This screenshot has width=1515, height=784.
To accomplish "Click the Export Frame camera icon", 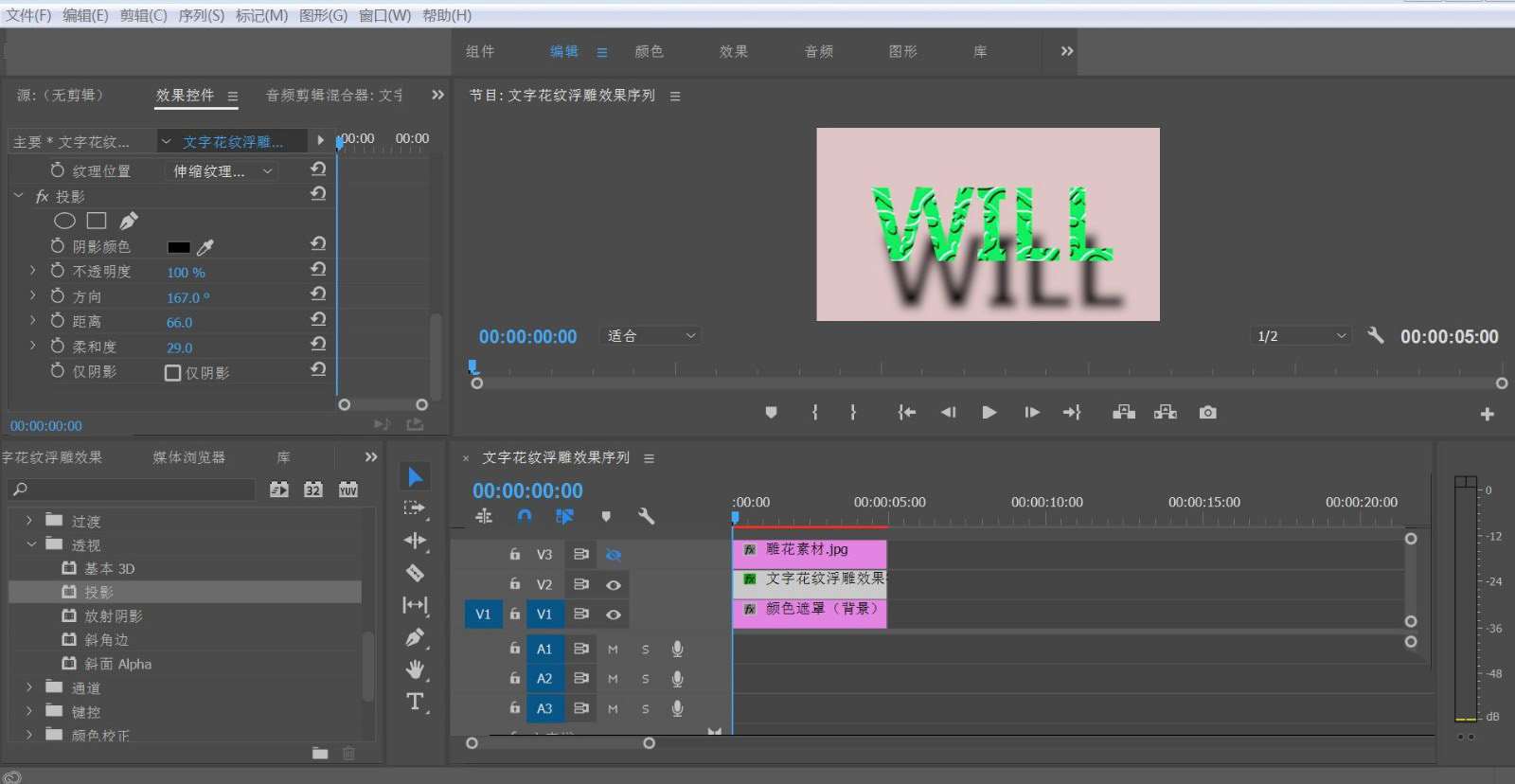I will tap(1207, 412).
